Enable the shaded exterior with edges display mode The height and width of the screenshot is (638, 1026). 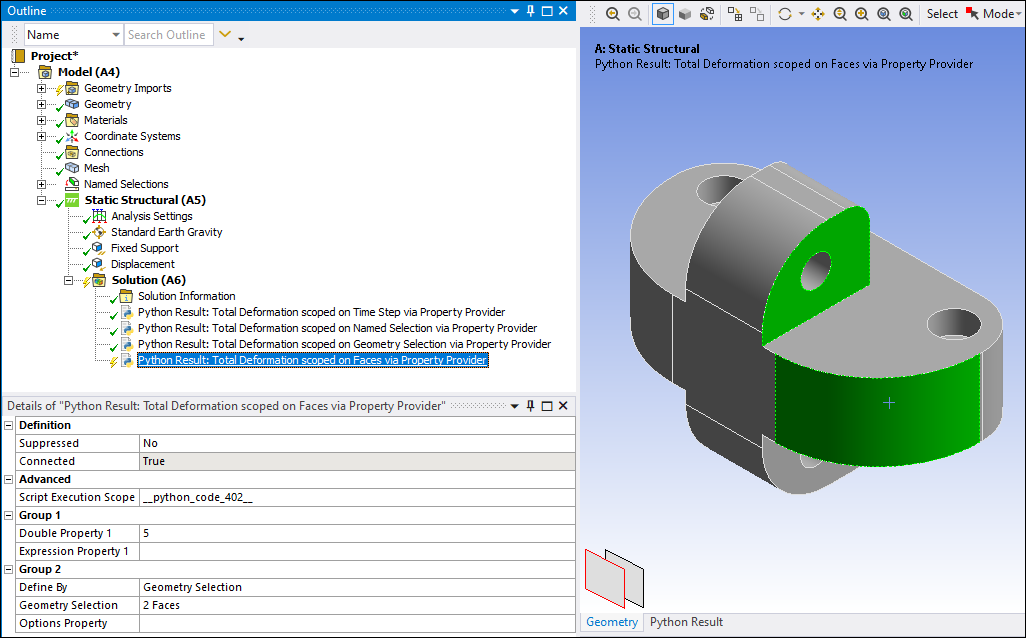tap(663, 13)
